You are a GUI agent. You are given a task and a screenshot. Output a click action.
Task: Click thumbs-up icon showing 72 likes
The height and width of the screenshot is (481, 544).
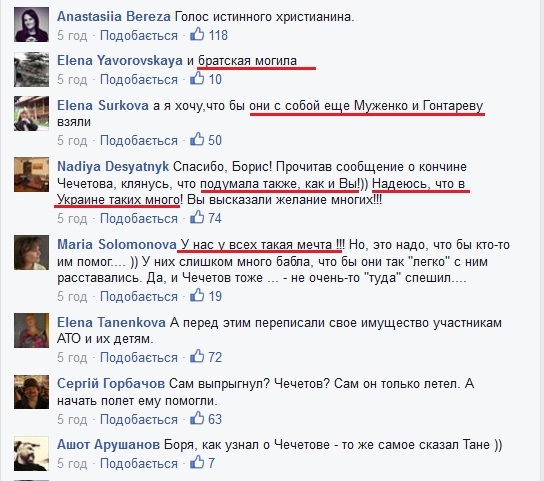tap(197, 356)
